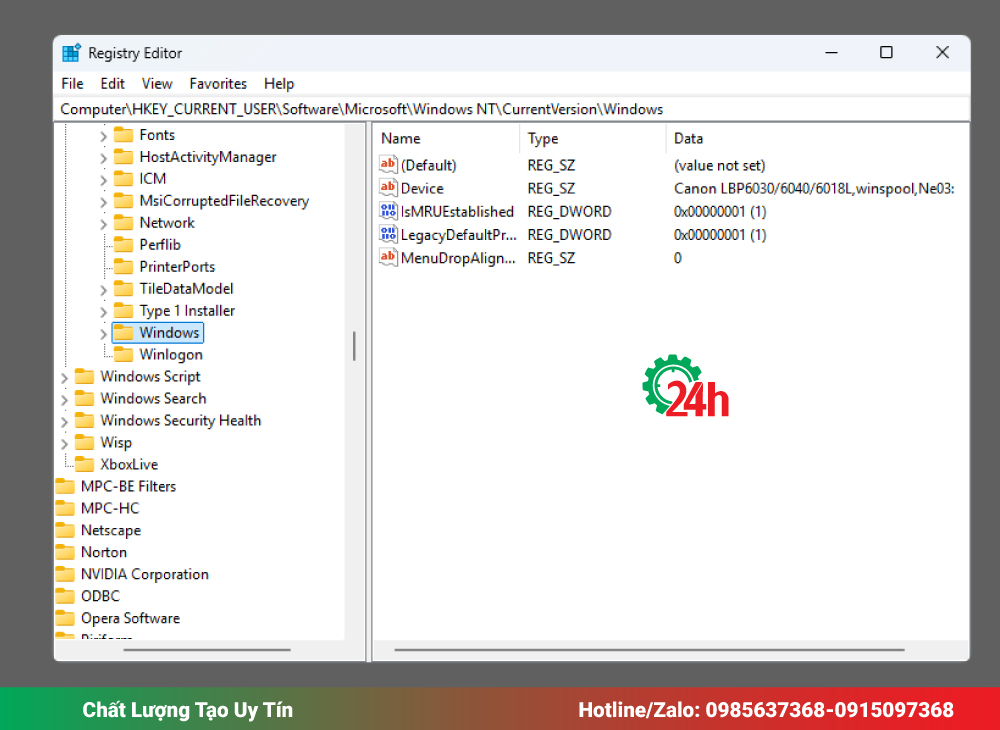Click the MenuDropAlign... string value icon
Image resolution: width=1000 pixels, height=730 pixels.
pyautogui.click(x=388, y=258)
